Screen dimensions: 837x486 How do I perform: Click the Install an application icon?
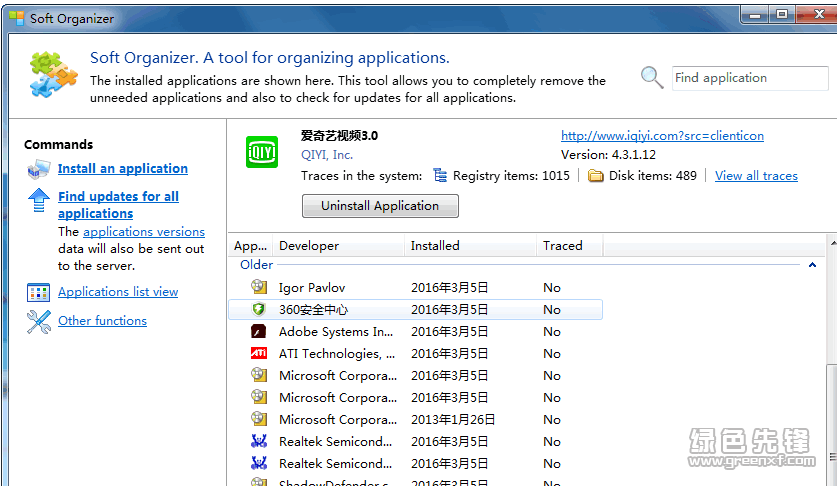38,169
